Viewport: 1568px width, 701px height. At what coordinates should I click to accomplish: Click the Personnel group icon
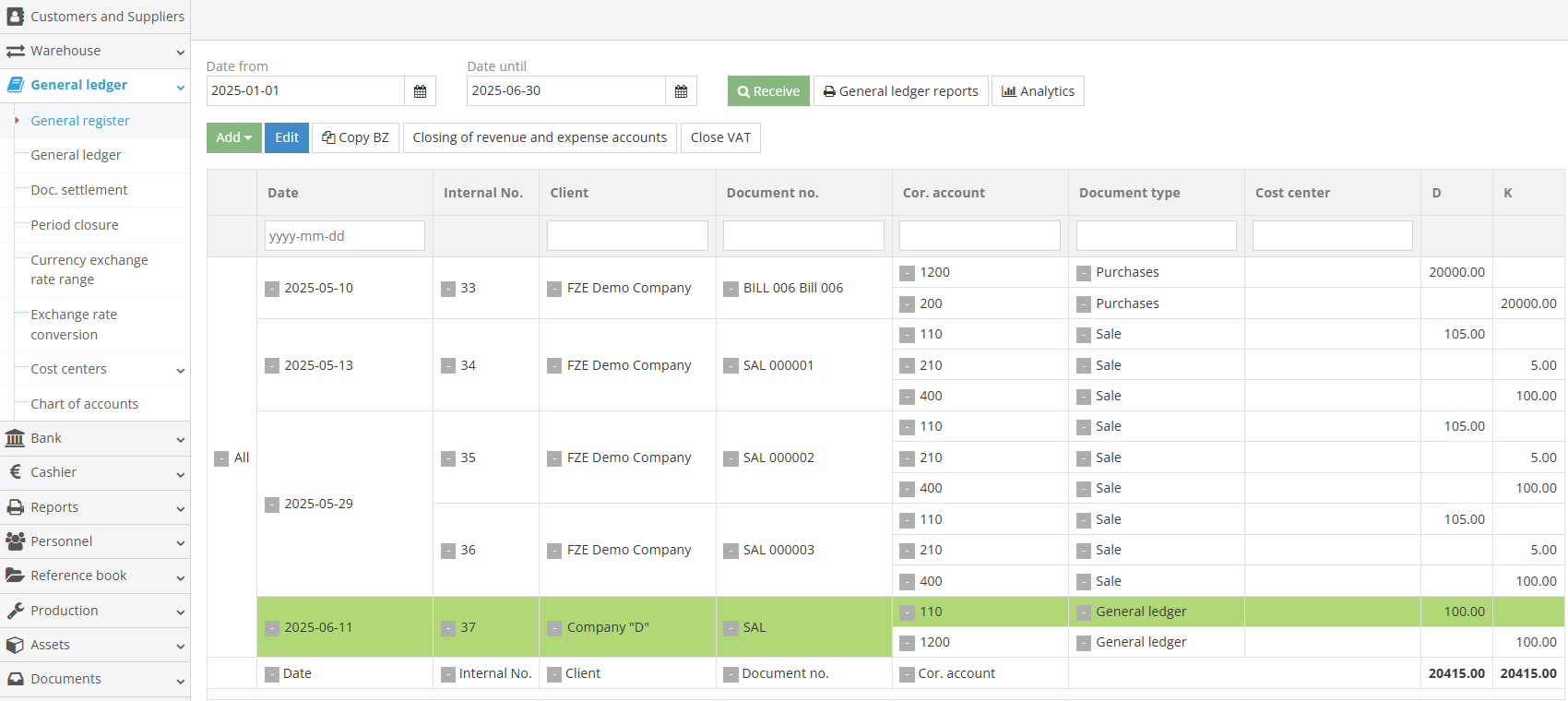click(15, 541)
